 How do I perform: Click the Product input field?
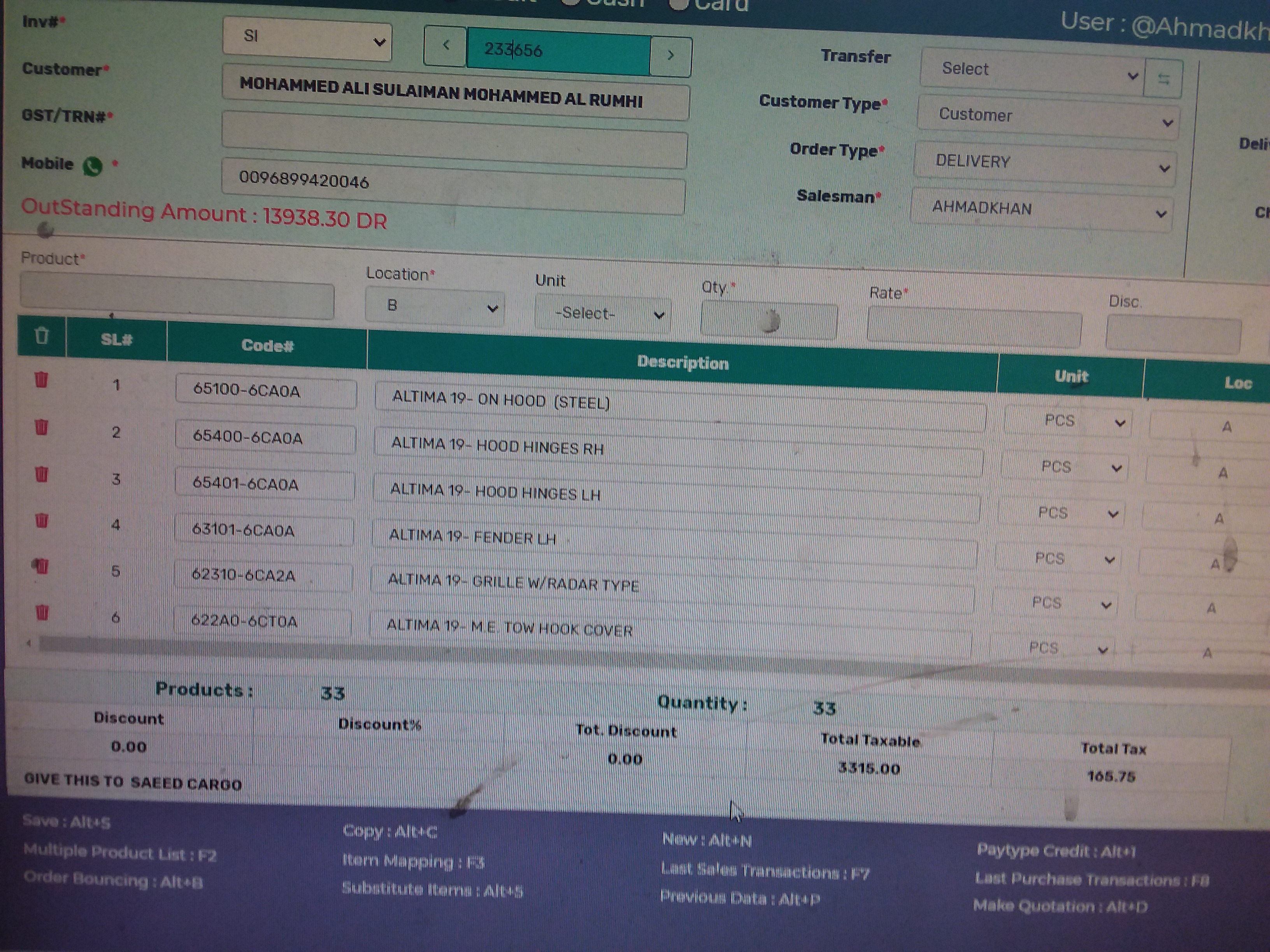point(177,296)
